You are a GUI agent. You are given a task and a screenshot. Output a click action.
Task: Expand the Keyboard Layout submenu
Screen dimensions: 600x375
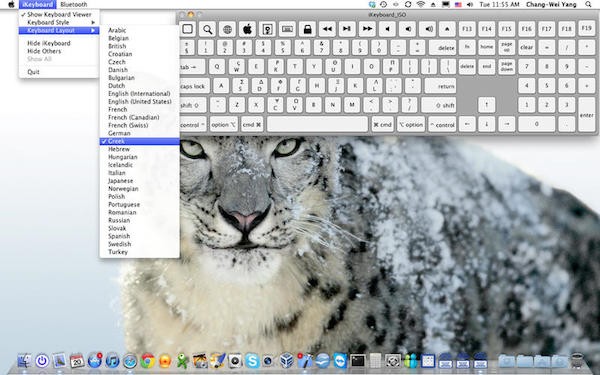click(x=59, y=30)
